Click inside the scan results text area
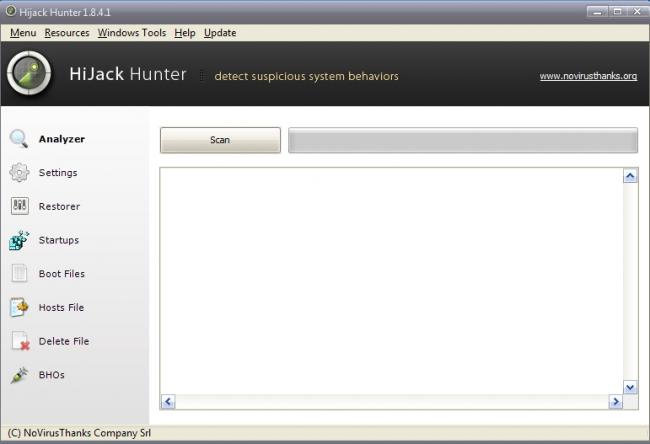This screenshot has width=650, height=444. click(391, 281)
